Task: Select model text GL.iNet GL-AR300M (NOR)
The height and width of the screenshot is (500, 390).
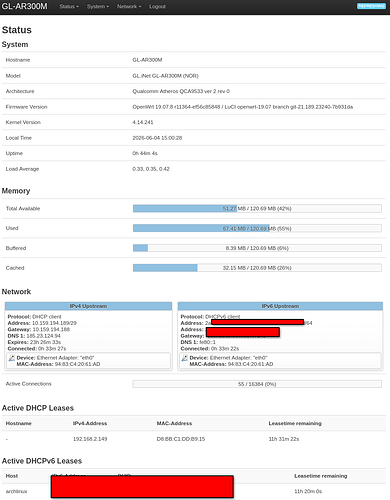Action: [165, 76]
